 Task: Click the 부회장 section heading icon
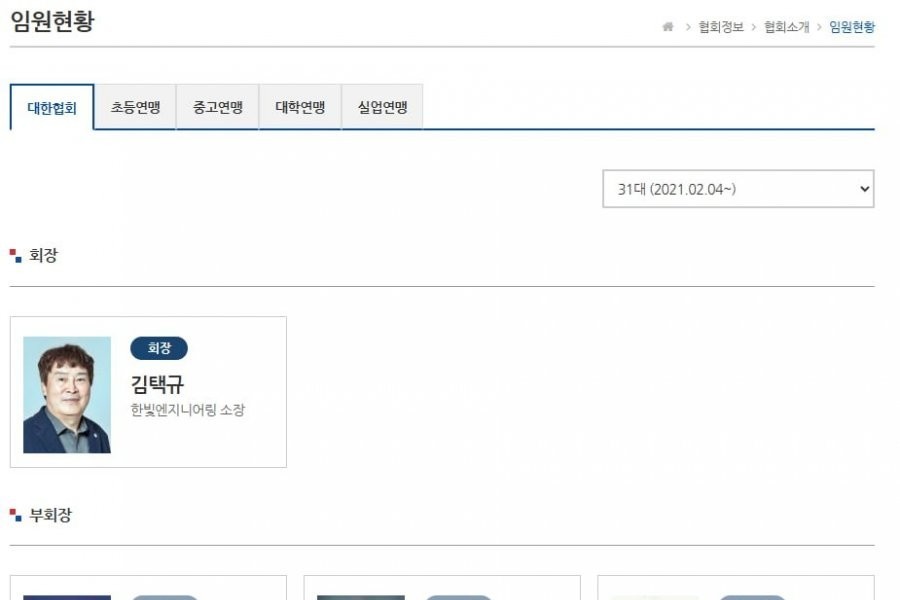point(15,515)
